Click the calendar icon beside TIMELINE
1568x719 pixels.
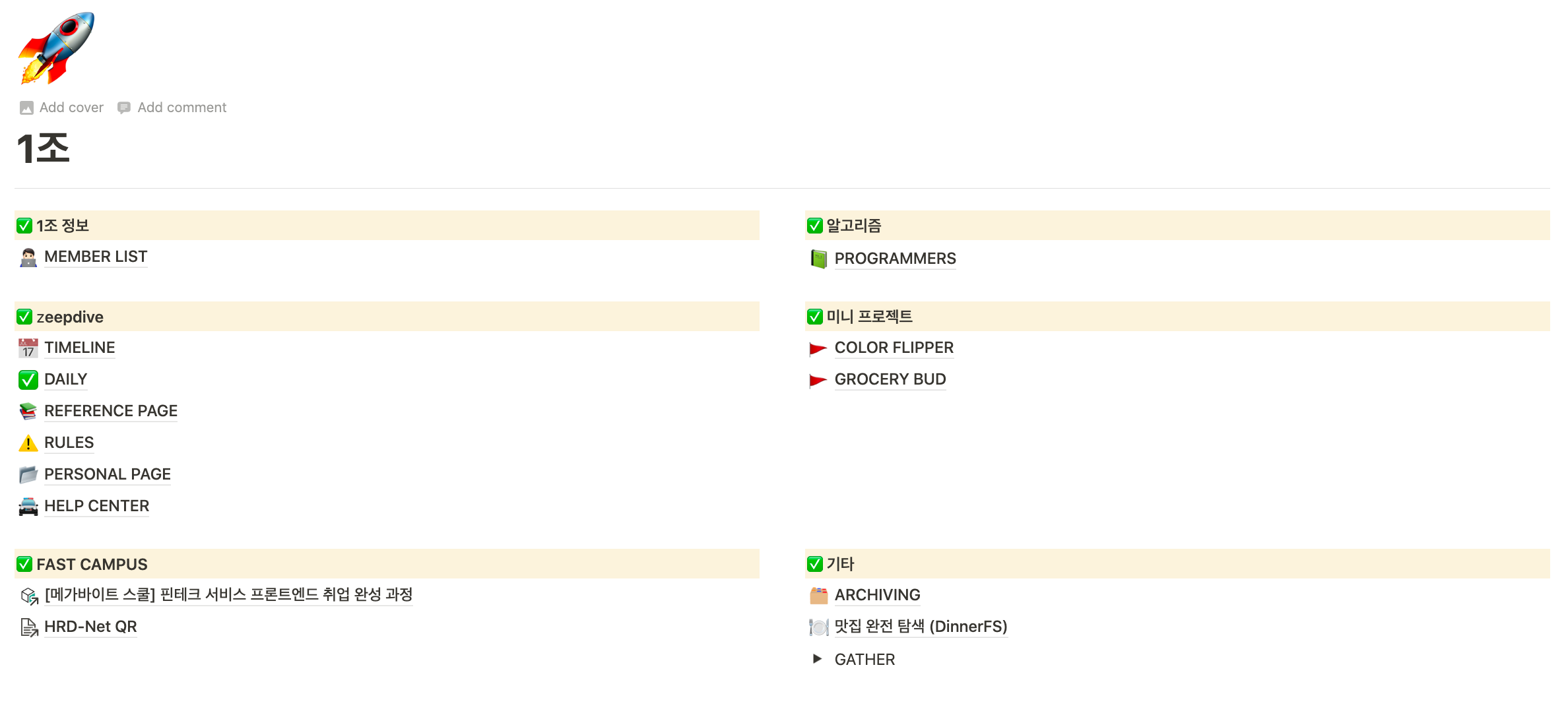pyautogui.click(x=28, y=348)
